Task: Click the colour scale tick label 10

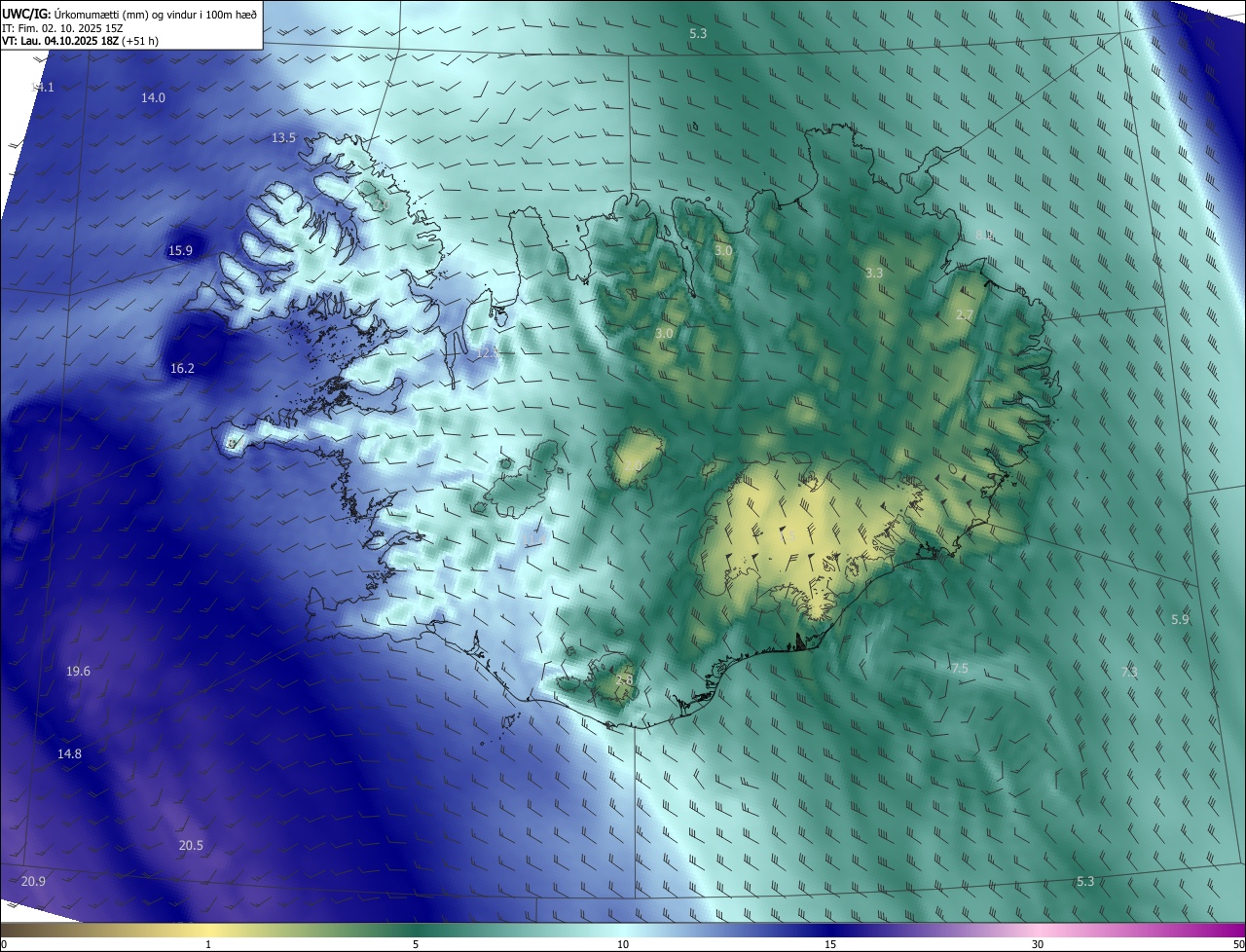Action: [623, 944]
